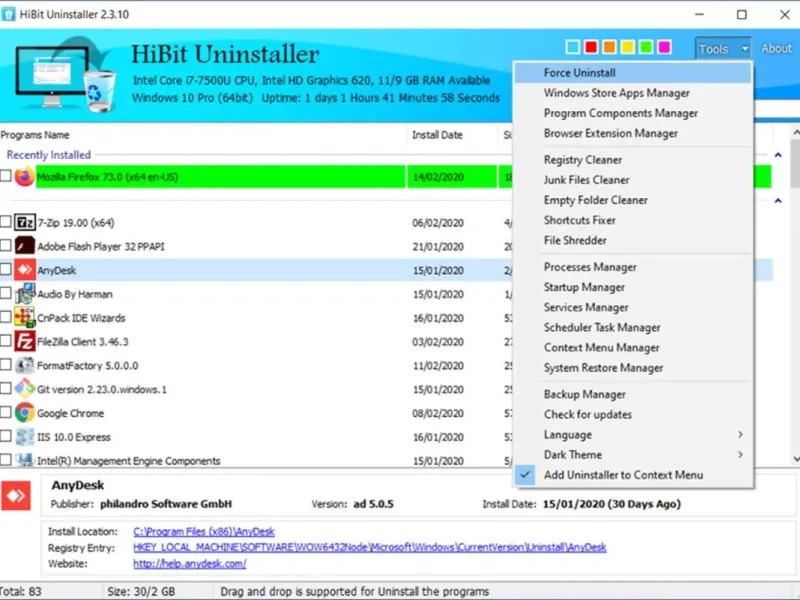This screenshot has height=600, width=800.
Task: Click the Google Chrome icon
Action: click(24, 413)
